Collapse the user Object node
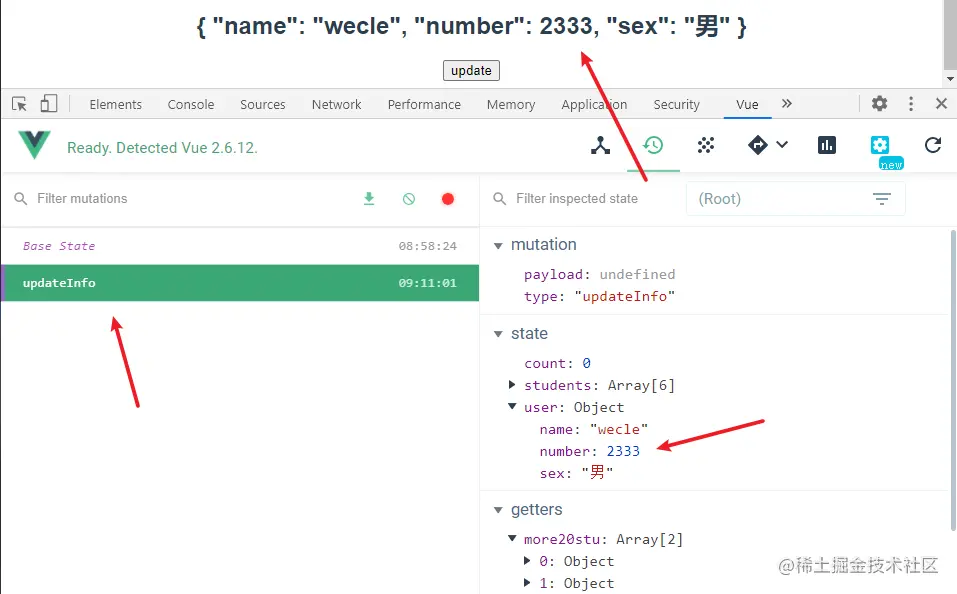 click(513, 407)
